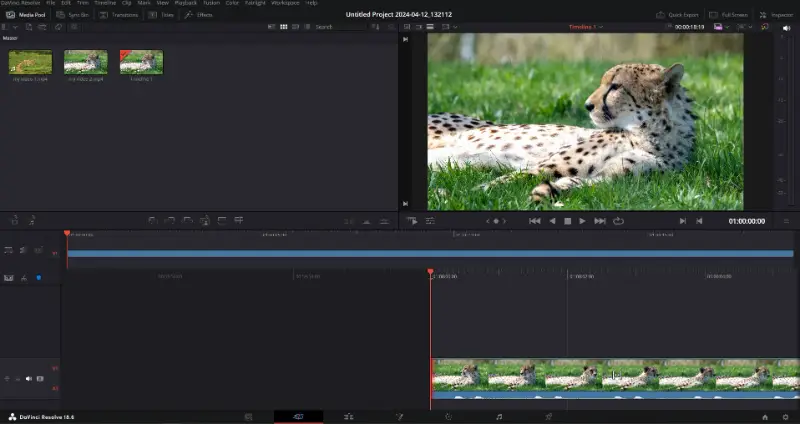Open the Media Pool panel
This screenshot has height=424, width=800.
(25, 15)
